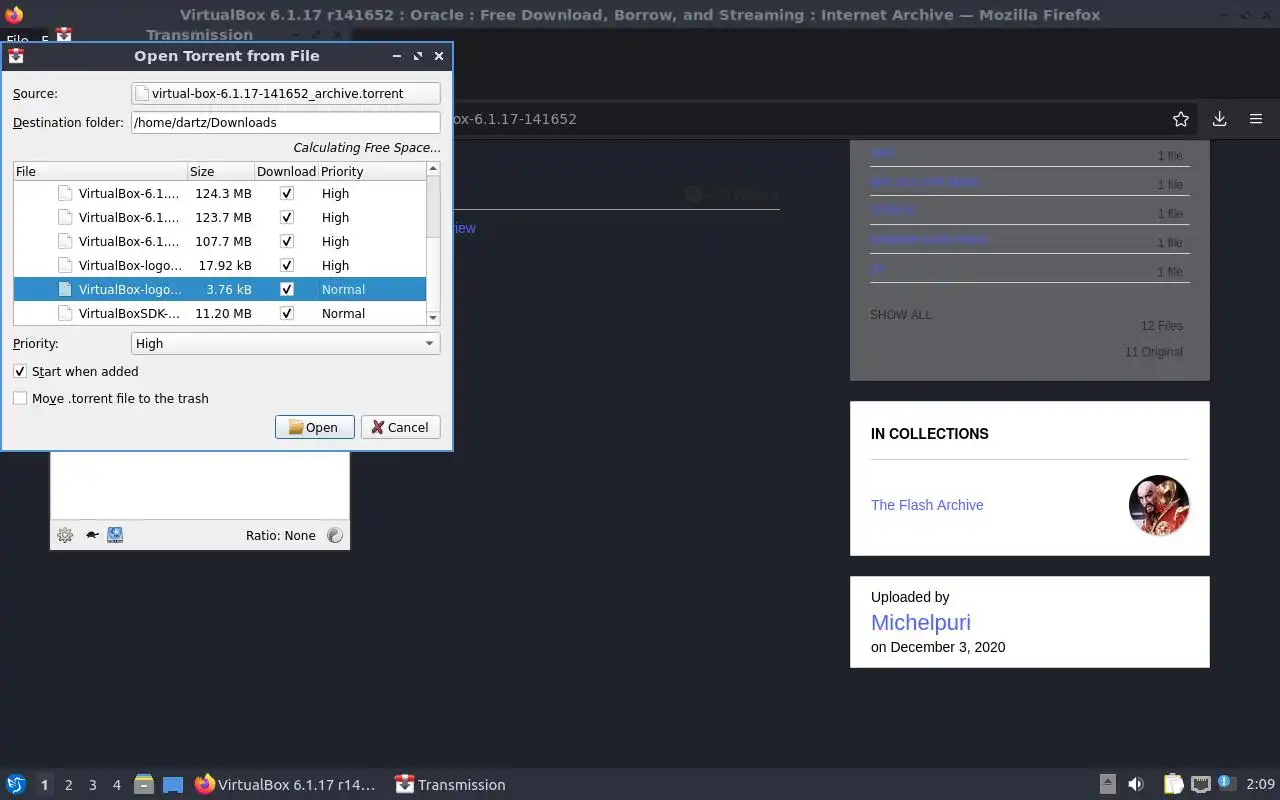Open Transmission statistics icon next to turtle

coord(115,535)
